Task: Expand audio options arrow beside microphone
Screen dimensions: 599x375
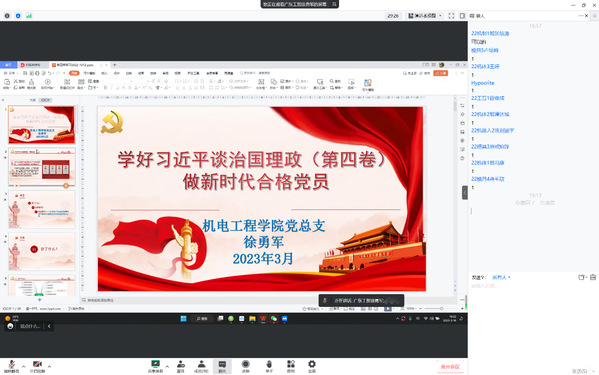Action: click(24, 367)
